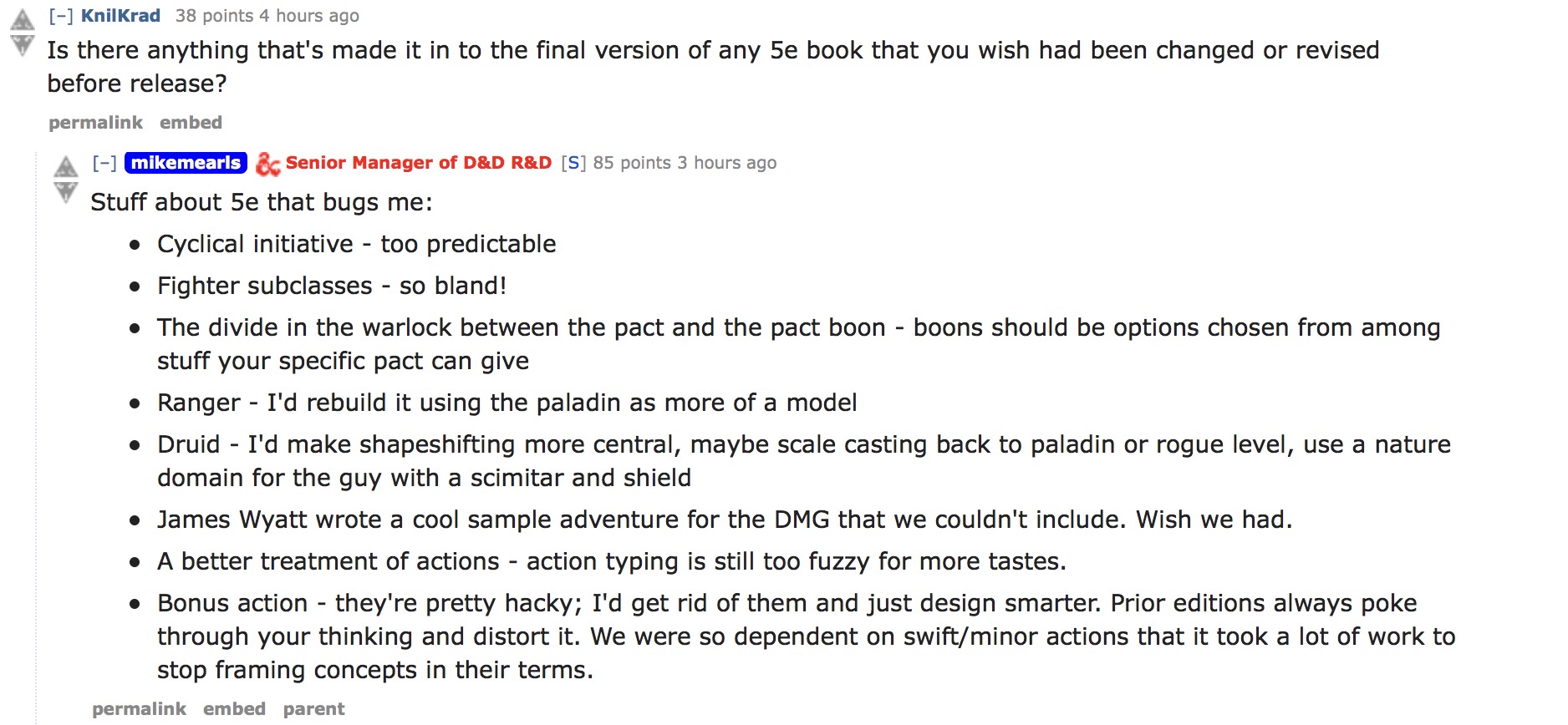Click the '4 hours ago' timestamp
Viewport: 1568px width, 725px height.
pos(309,16)
